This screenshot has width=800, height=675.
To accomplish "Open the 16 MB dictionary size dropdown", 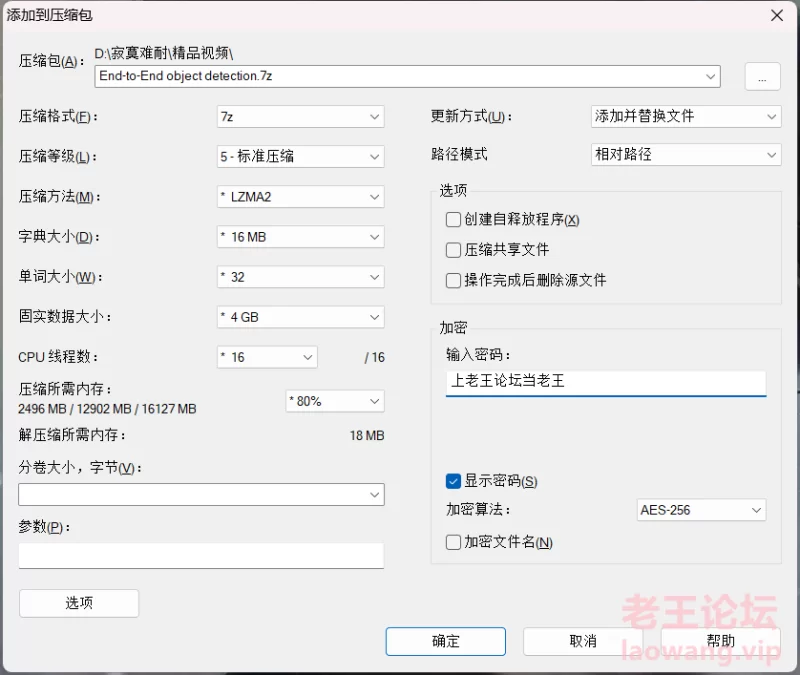I will (301, 237).
